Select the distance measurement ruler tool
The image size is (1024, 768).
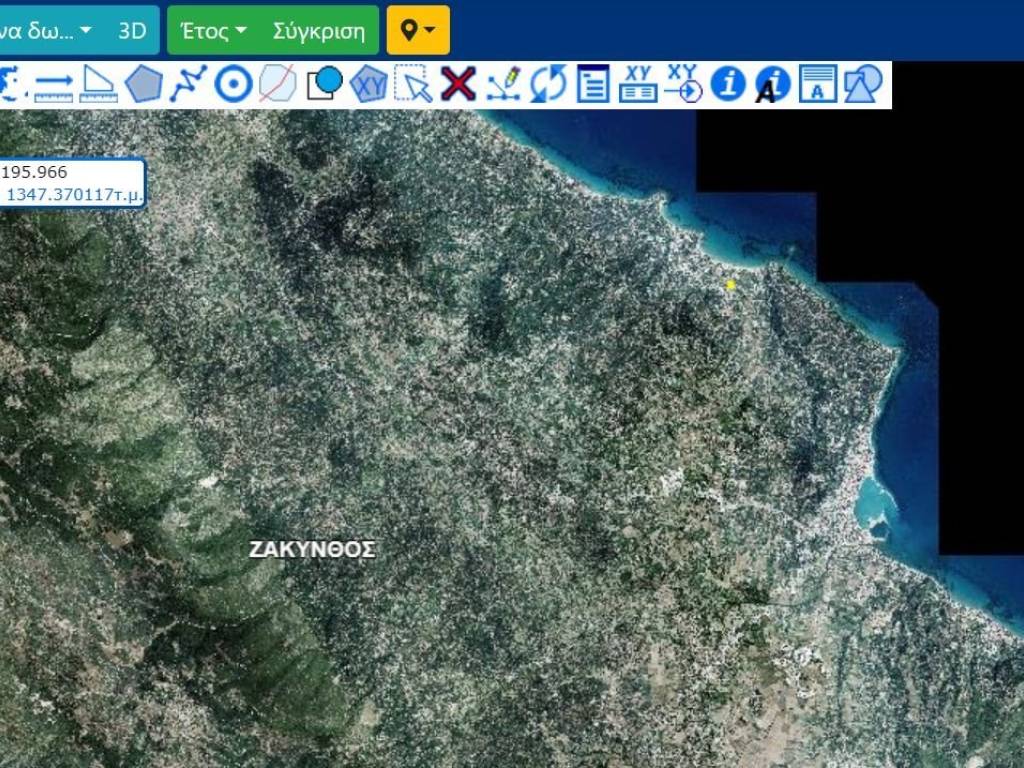click(x=54, y=85)
